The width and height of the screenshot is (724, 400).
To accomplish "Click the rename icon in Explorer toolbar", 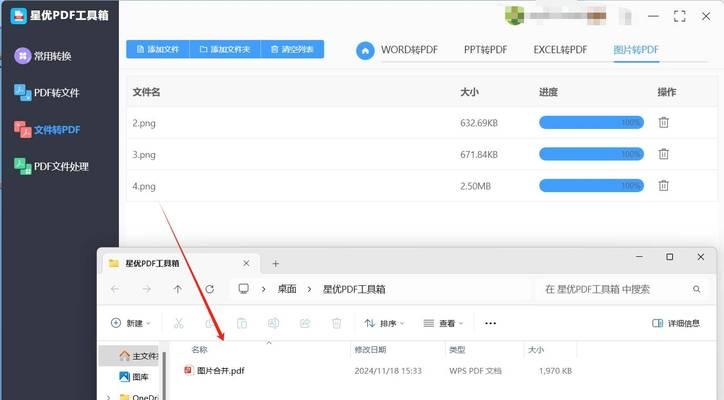I will coord(273,323).
